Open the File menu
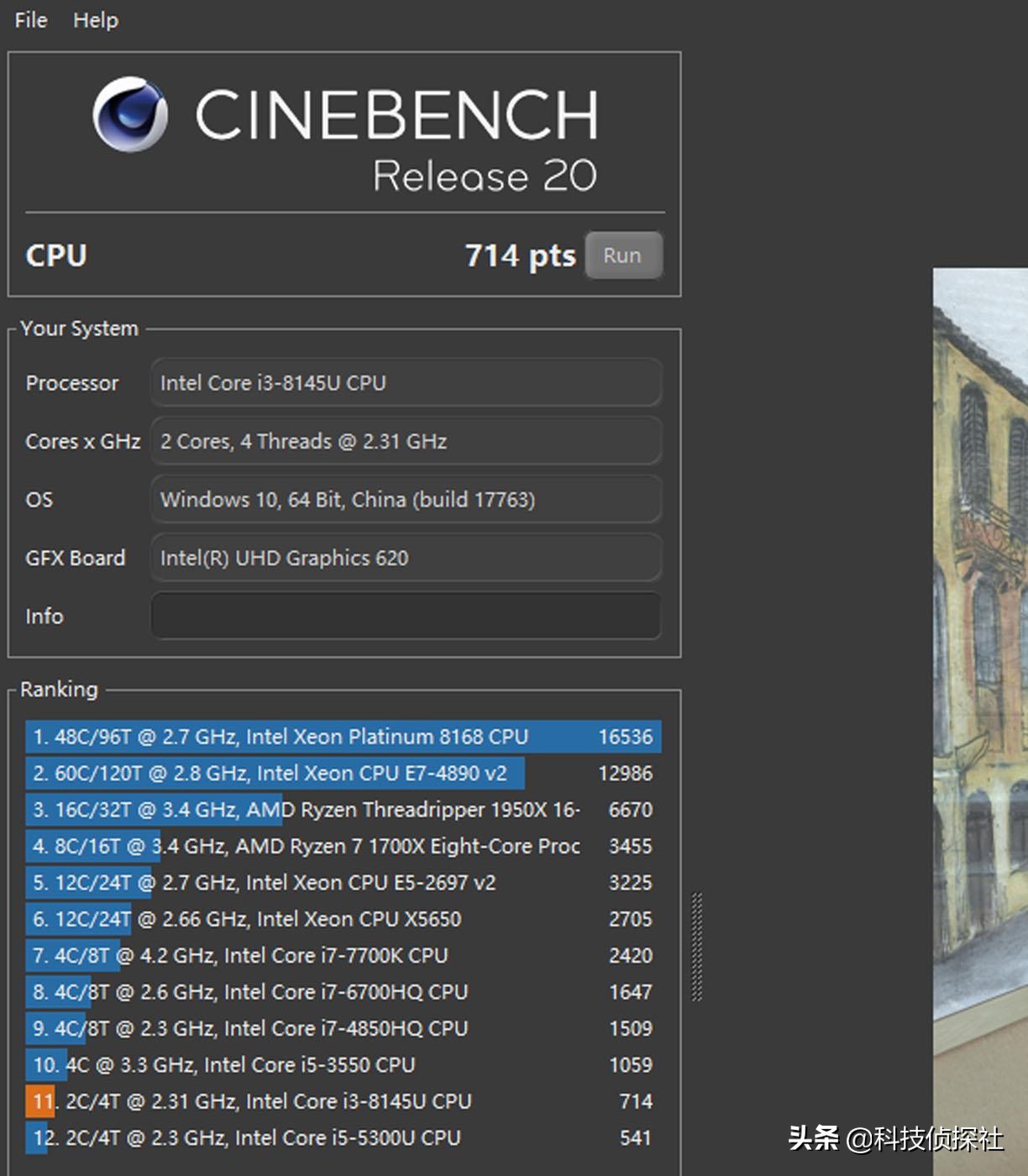This screenshot has width=1028, height=1176. [31, 20]
